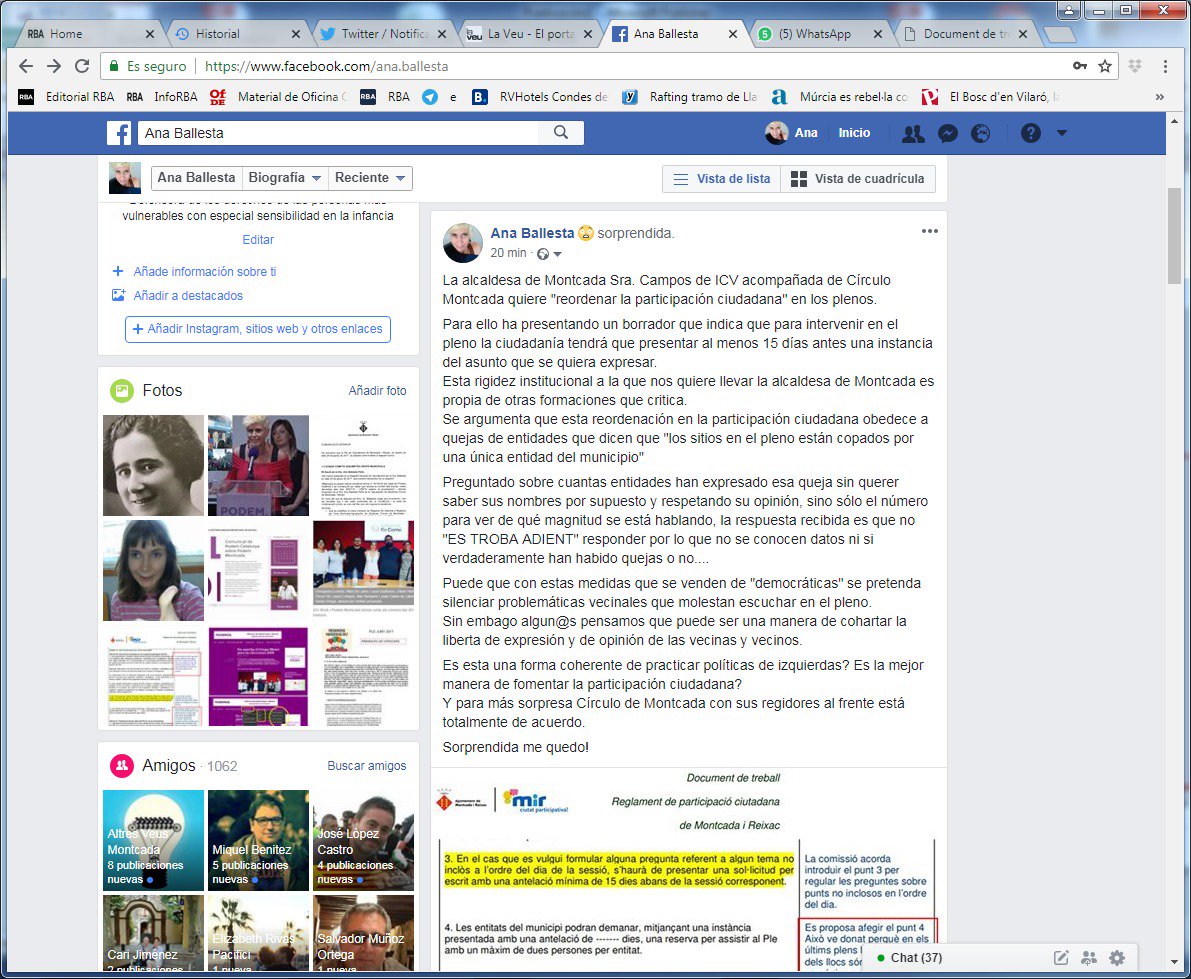Click Ana Ballesta post author name
Image resolution: width=1191 pixels, height=979 pixels.
[x=532, y=233]
